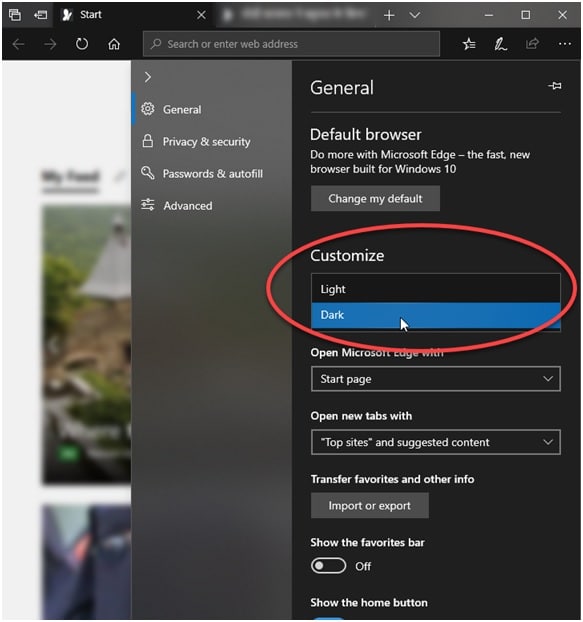Set these tabs aside icon
Screen dimensions: 583x622
[40, 15]
